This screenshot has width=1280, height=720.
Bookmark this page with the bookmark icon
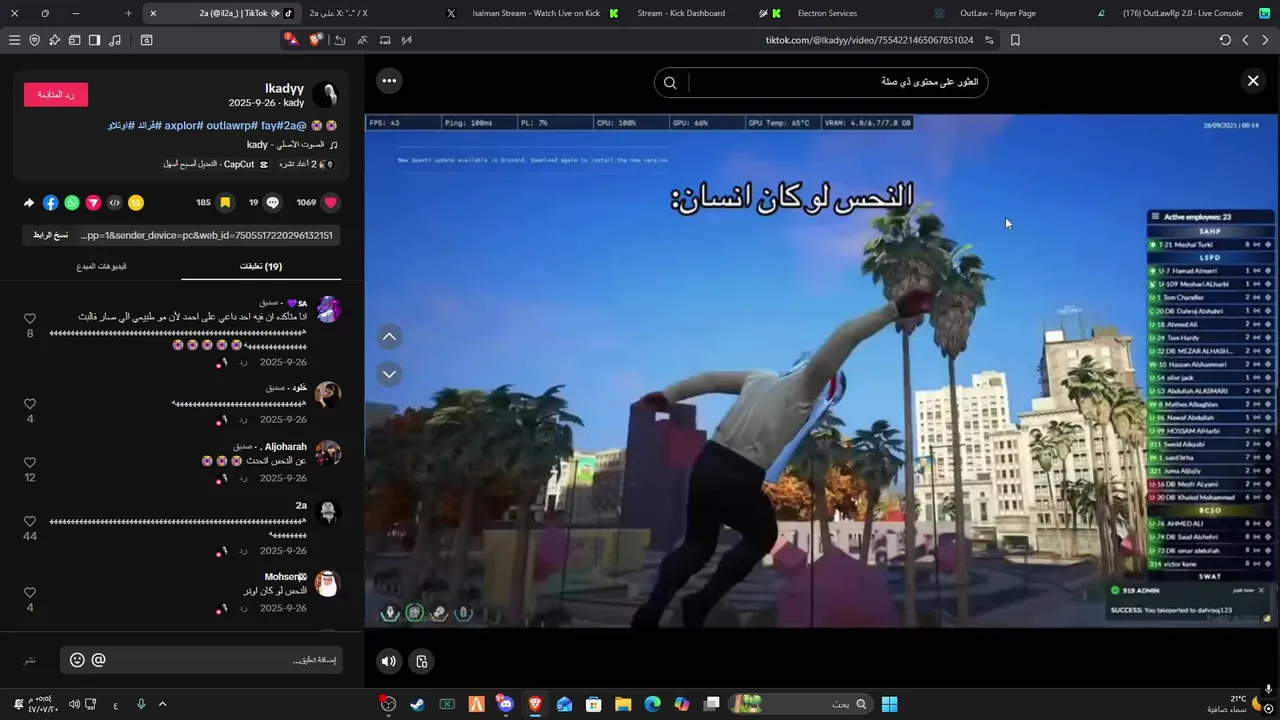coord(1015,40)
